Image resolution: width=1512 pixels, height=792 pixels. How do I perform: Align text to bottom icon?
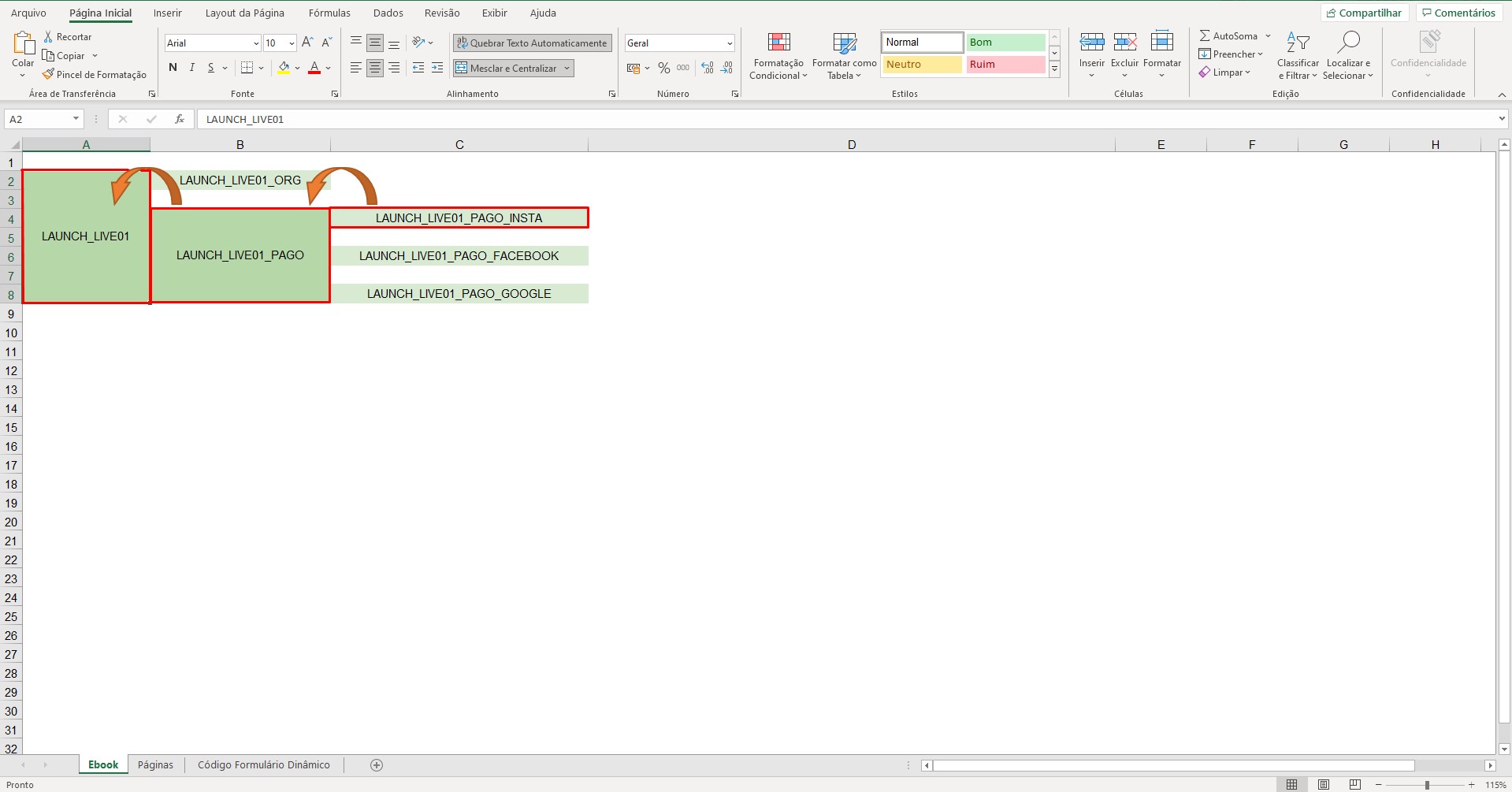394,43
